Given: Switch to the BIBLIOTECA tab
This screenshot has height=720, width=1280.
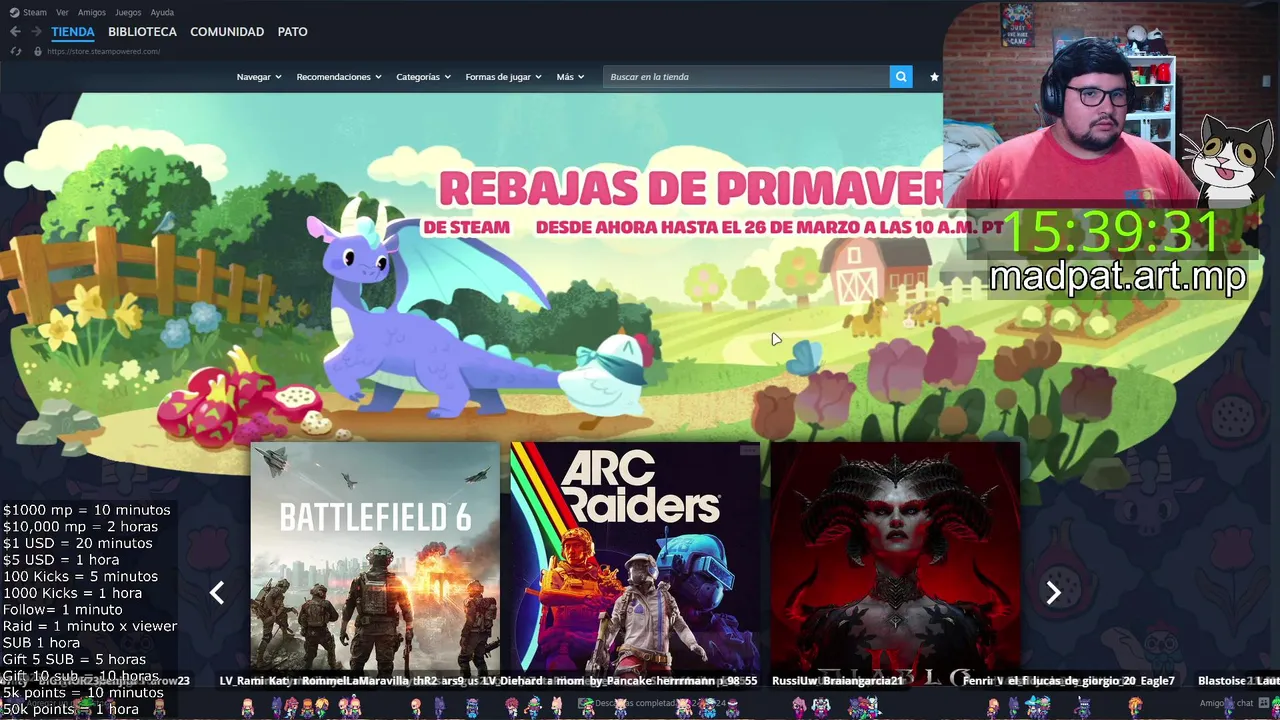Looking at the screenshot, I should tap(142, 32).
